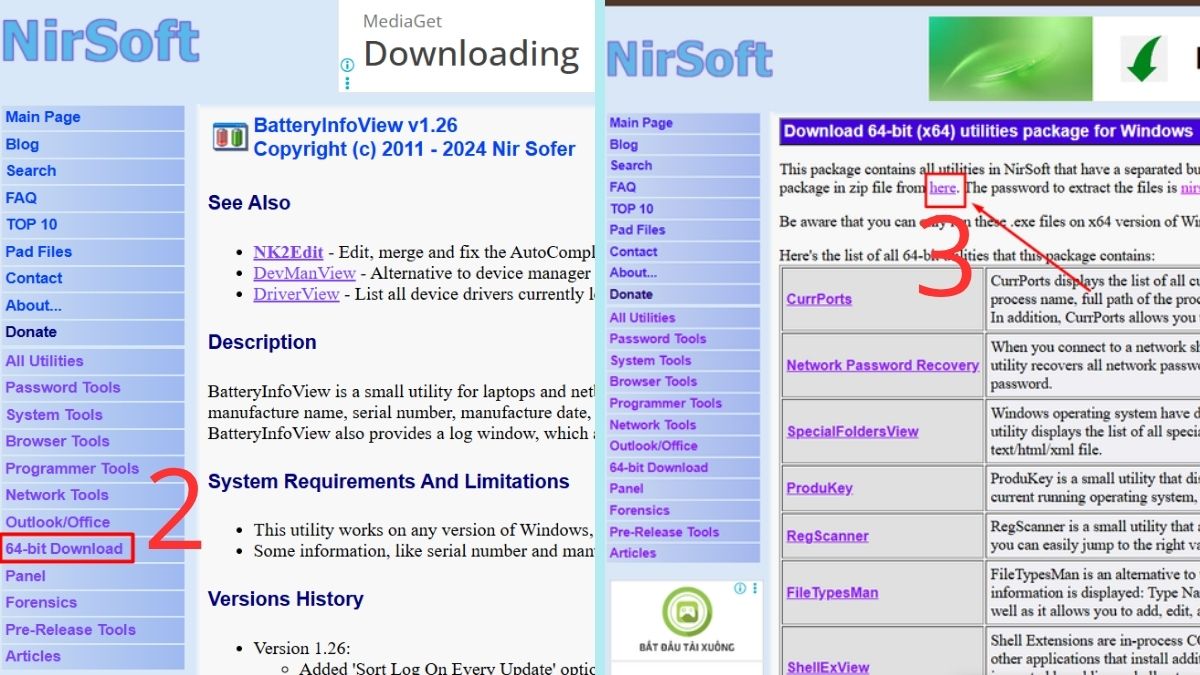
Task: Click 64-bit Download in right page sidebar
Action: [659, 467]
